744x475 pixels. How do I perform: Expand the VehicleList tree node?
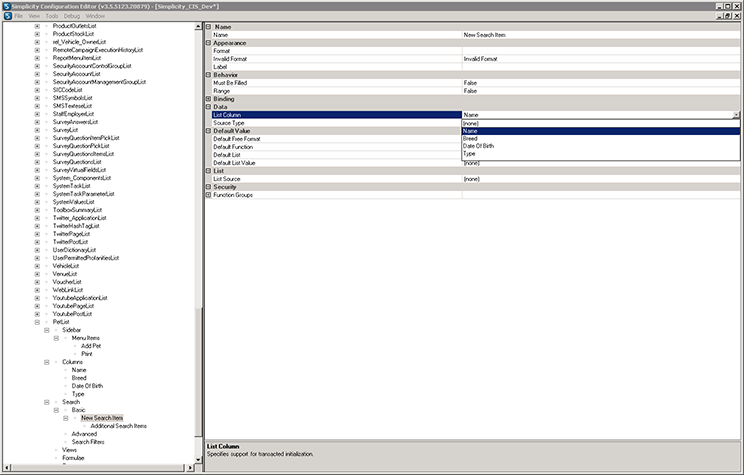point(37,266)
